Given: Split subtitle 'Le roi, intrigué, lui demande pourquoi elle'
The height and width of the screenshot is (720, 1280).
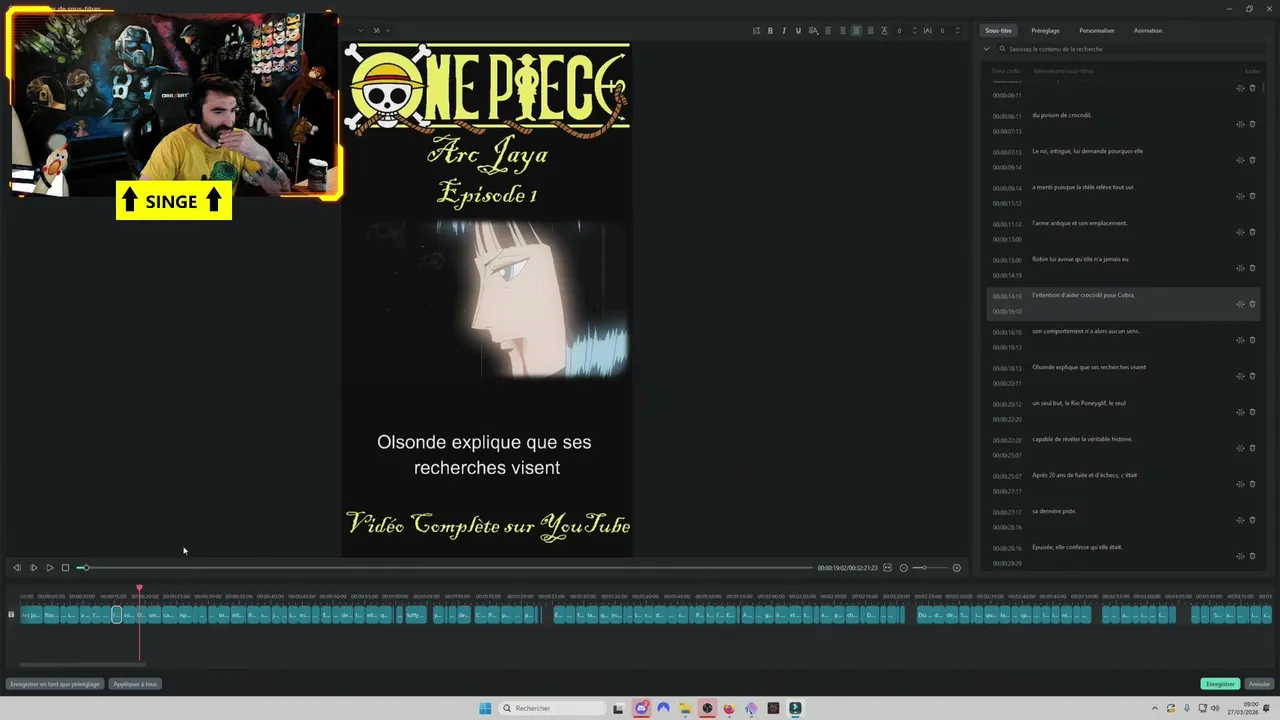Looking at the screenshot, I should (x=1240, y=160).
